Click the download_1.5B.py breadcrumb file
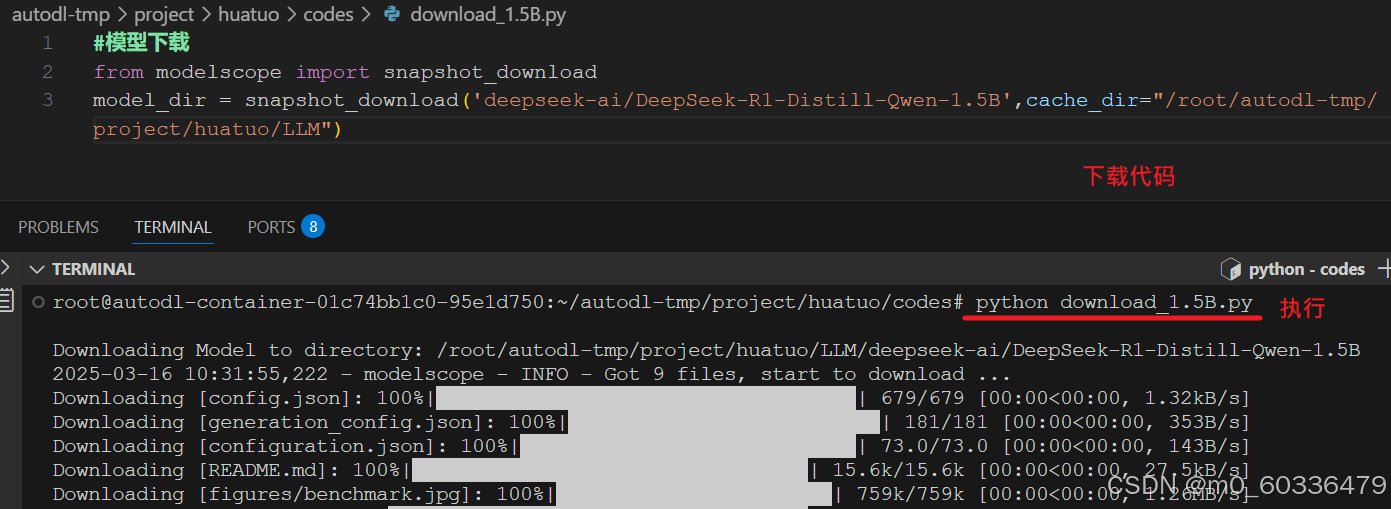 point(488,14)
